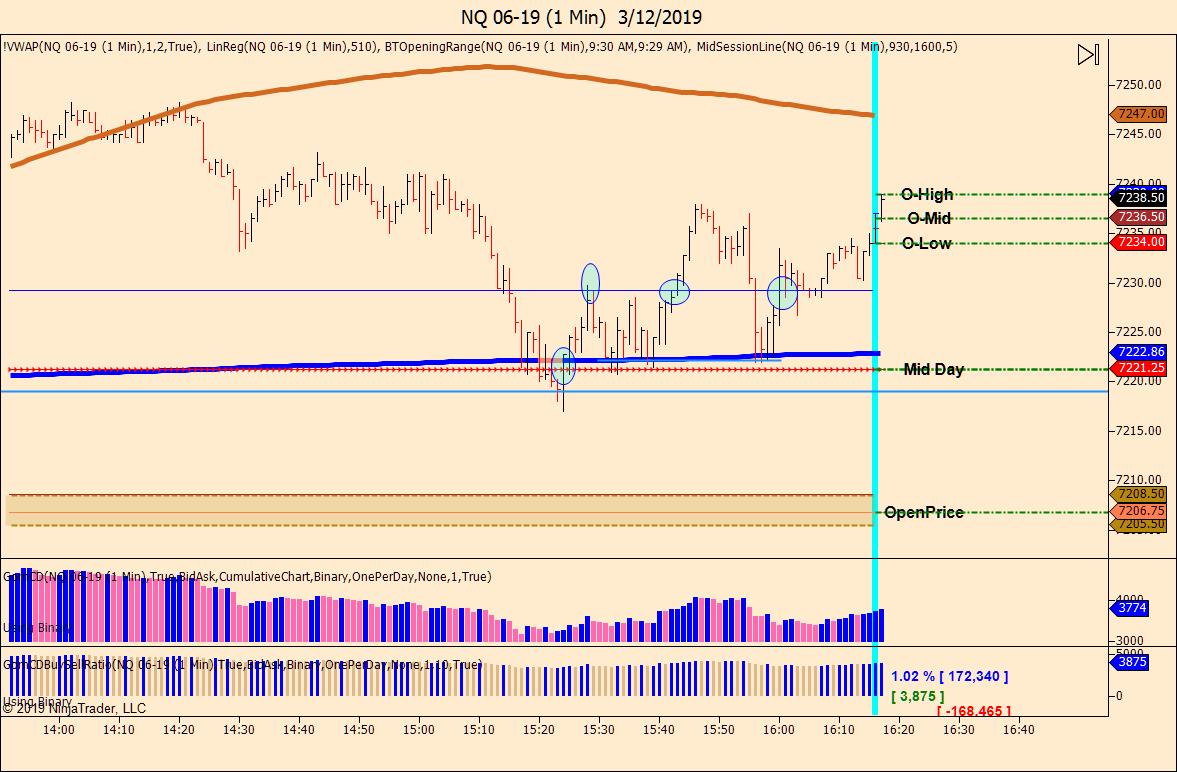
Task: Click the O-Mid line label
Action: click(929, 219)
